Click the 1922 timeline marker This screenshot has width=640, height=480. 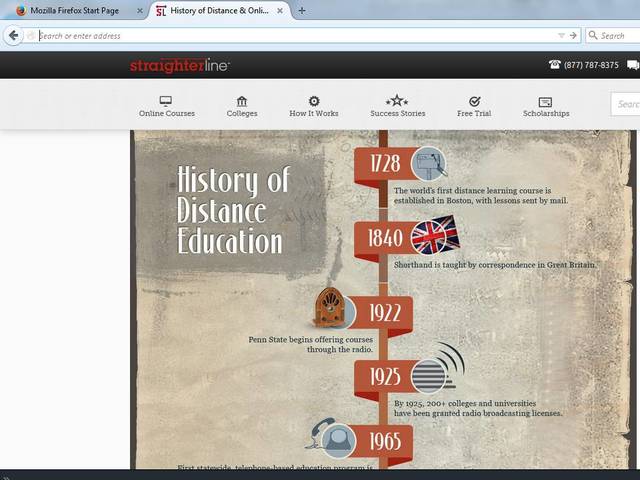point(385,313)
